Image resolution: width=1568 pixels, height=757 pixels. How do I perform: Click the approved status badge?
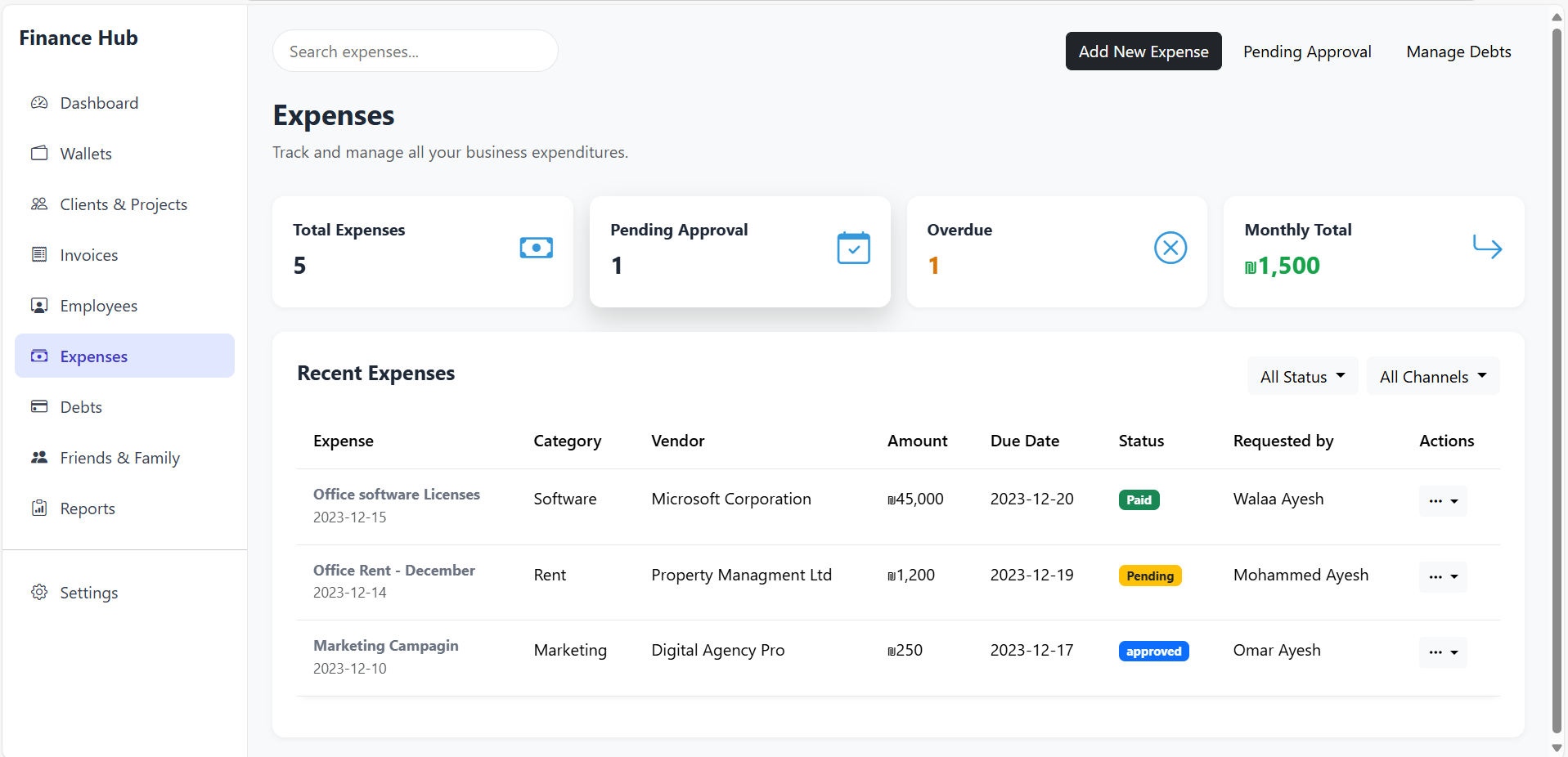tap(1154, 652)
